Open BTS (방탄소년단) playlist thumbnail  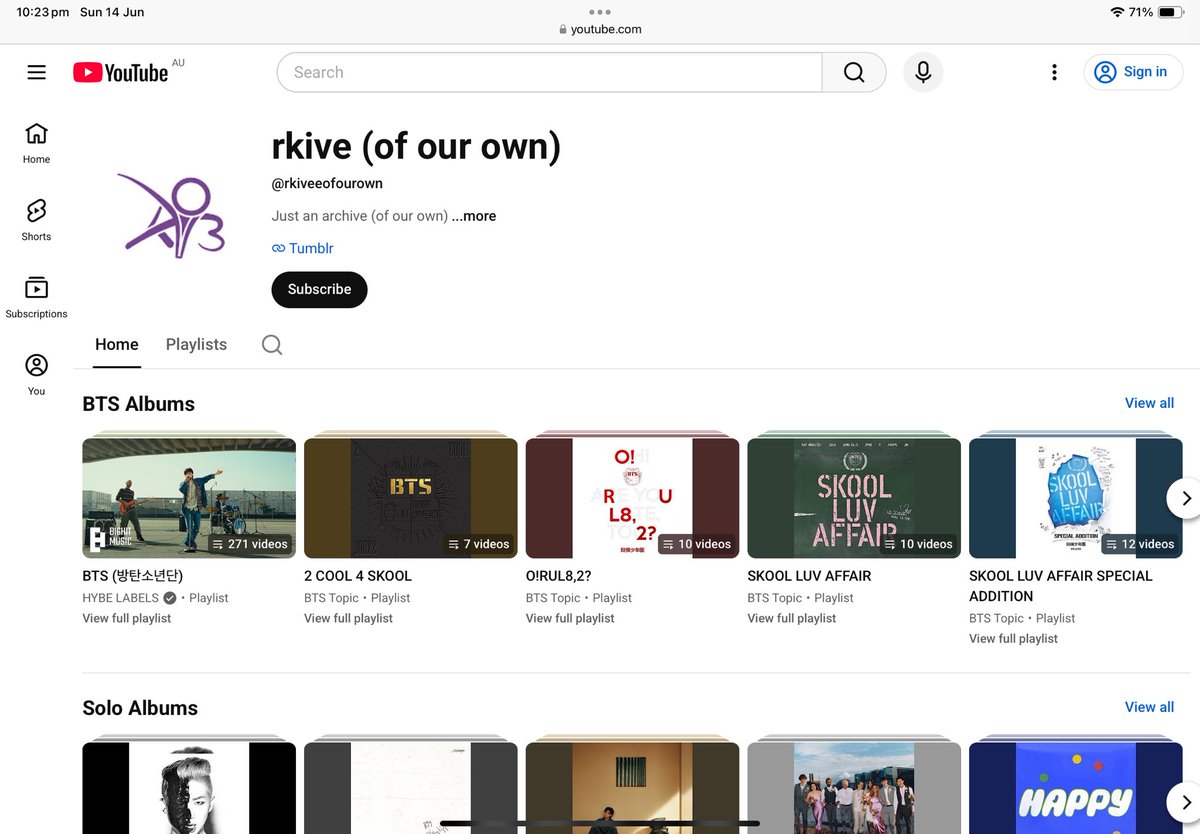[x=189, y=498]
